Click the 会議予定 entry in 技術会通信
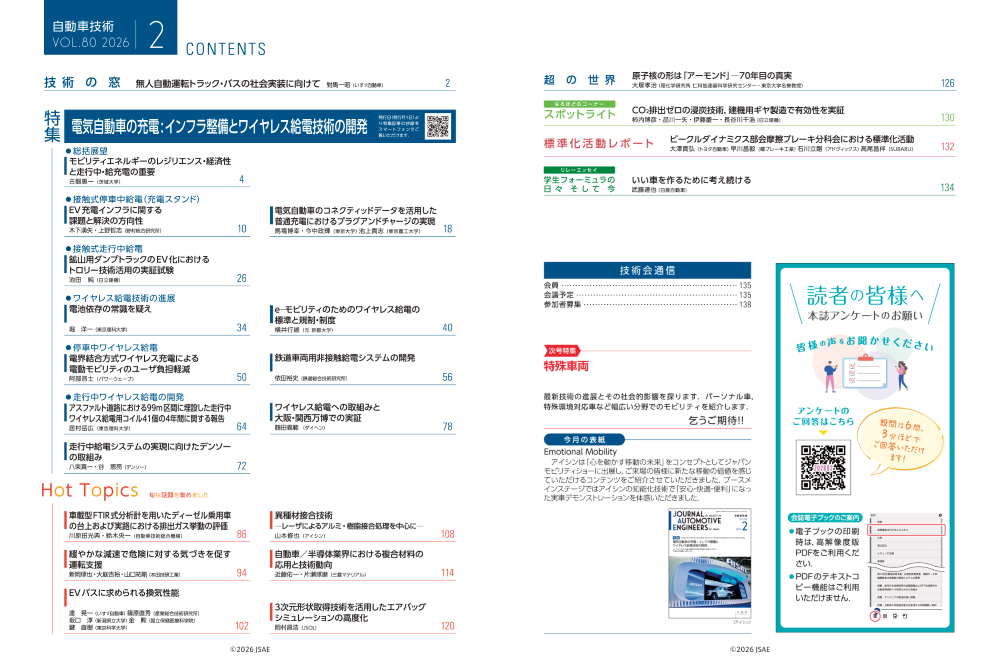 point(560,295)
